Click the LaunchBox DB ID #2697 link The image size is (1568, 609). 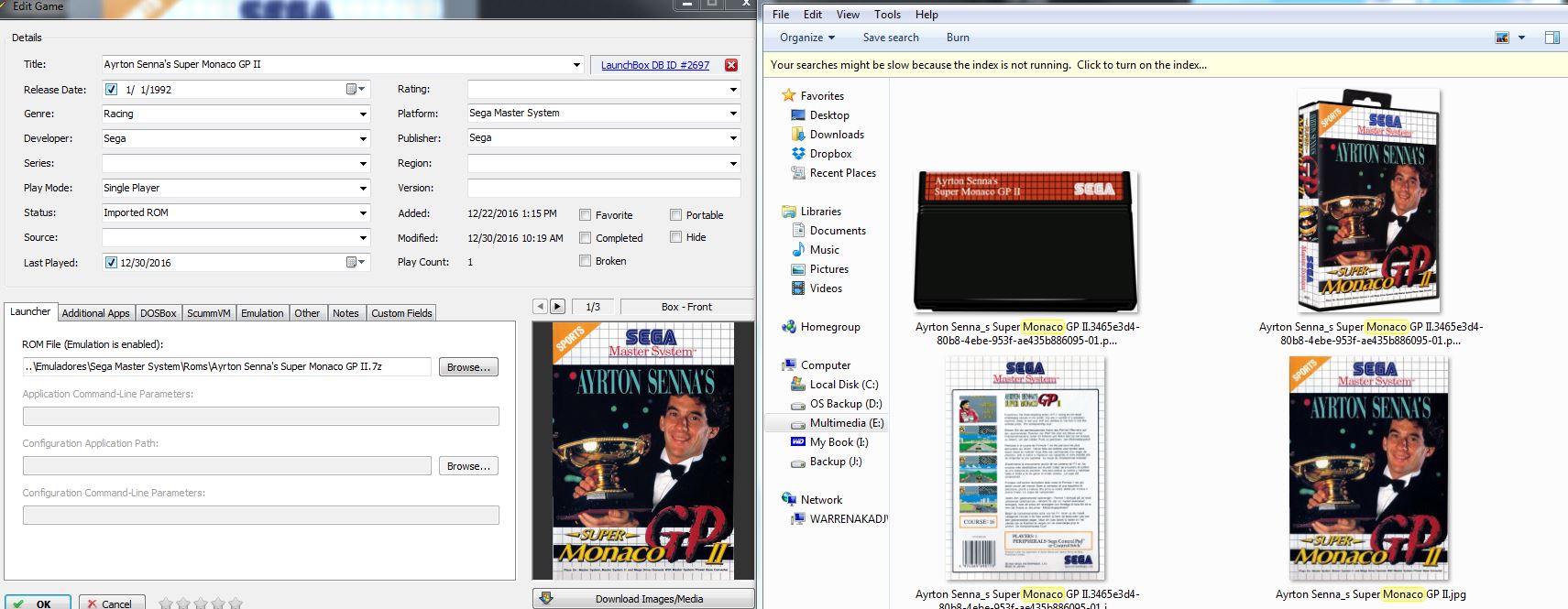[655, 65]
